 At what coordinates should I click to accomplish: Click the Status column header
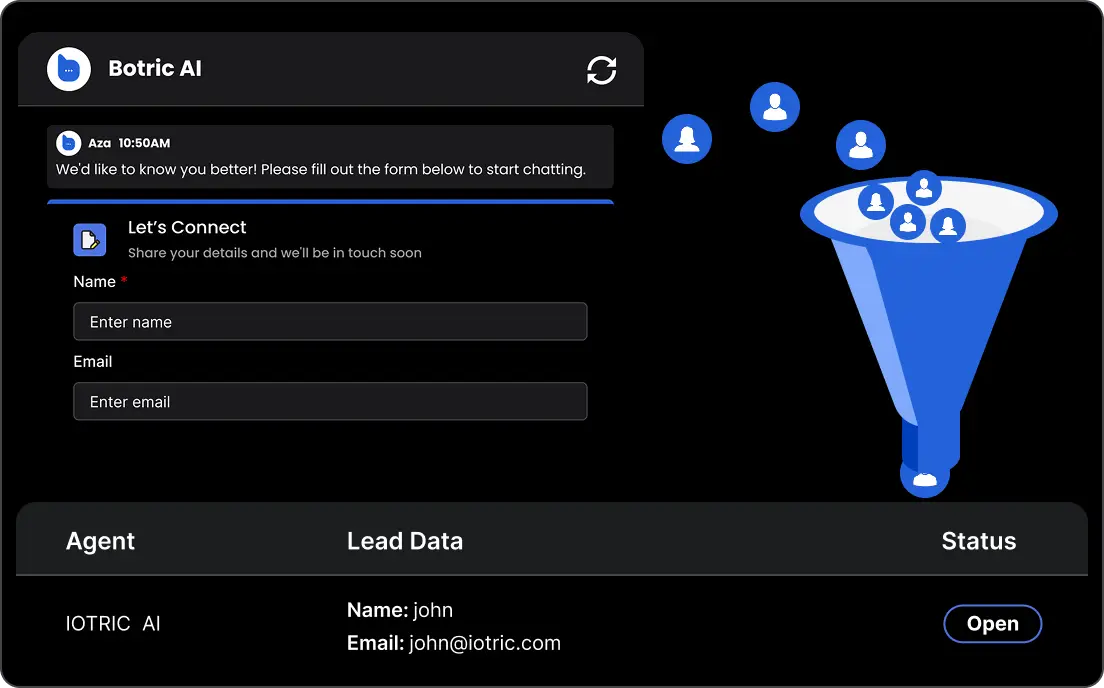(x=979, y=541)
